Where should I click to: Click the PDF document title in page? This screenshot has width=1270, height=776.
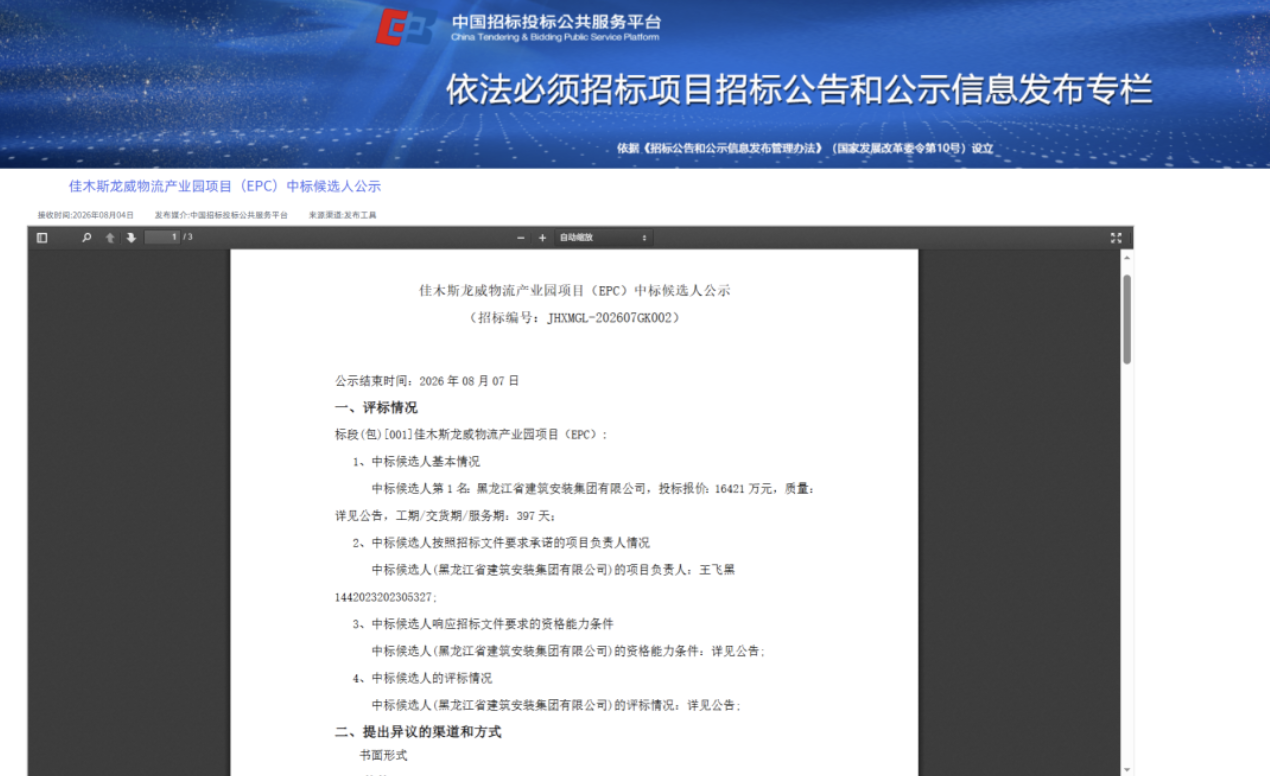(x=574, y=291)
